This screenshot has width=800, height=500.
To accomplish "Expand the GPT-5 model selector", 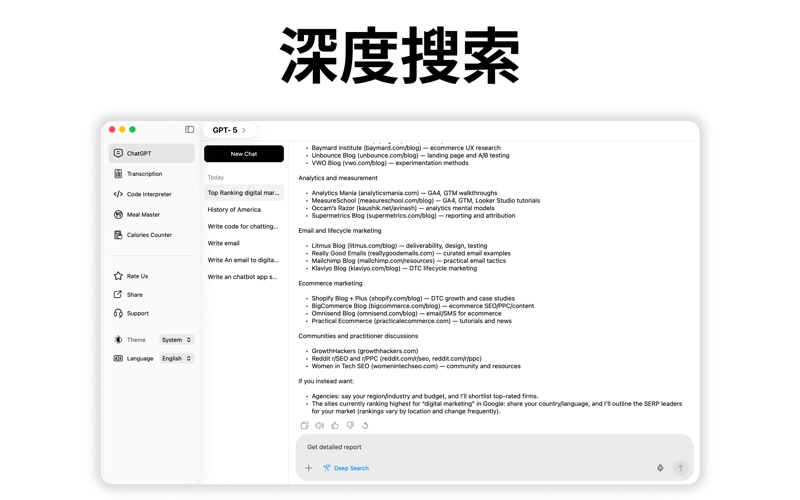I will coord(229,130).
